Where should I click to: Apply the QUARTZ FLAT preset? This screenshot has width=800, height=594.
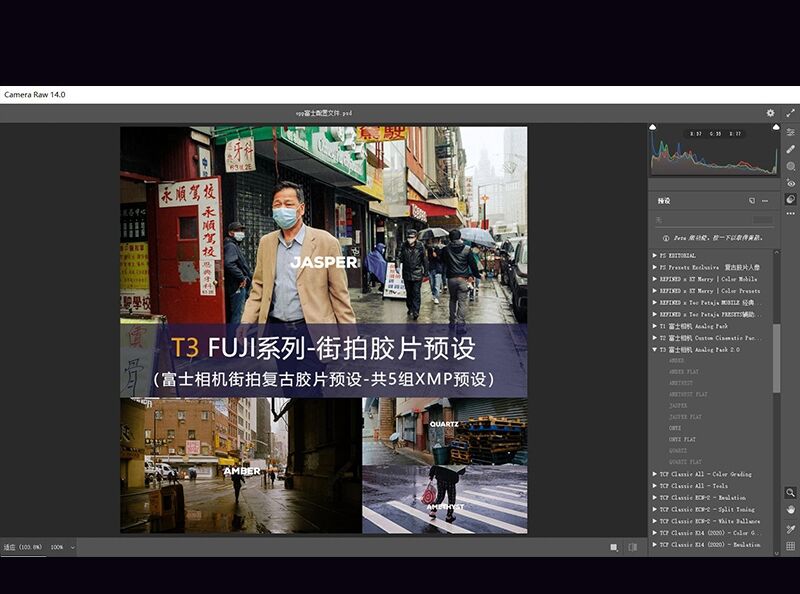685,462
